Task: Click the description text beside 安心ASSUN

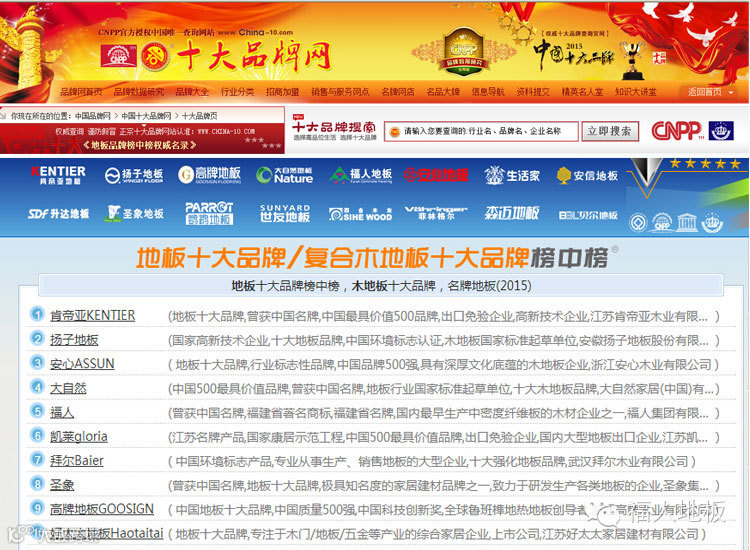Action: pyautogui.click(x=443, y=365)
